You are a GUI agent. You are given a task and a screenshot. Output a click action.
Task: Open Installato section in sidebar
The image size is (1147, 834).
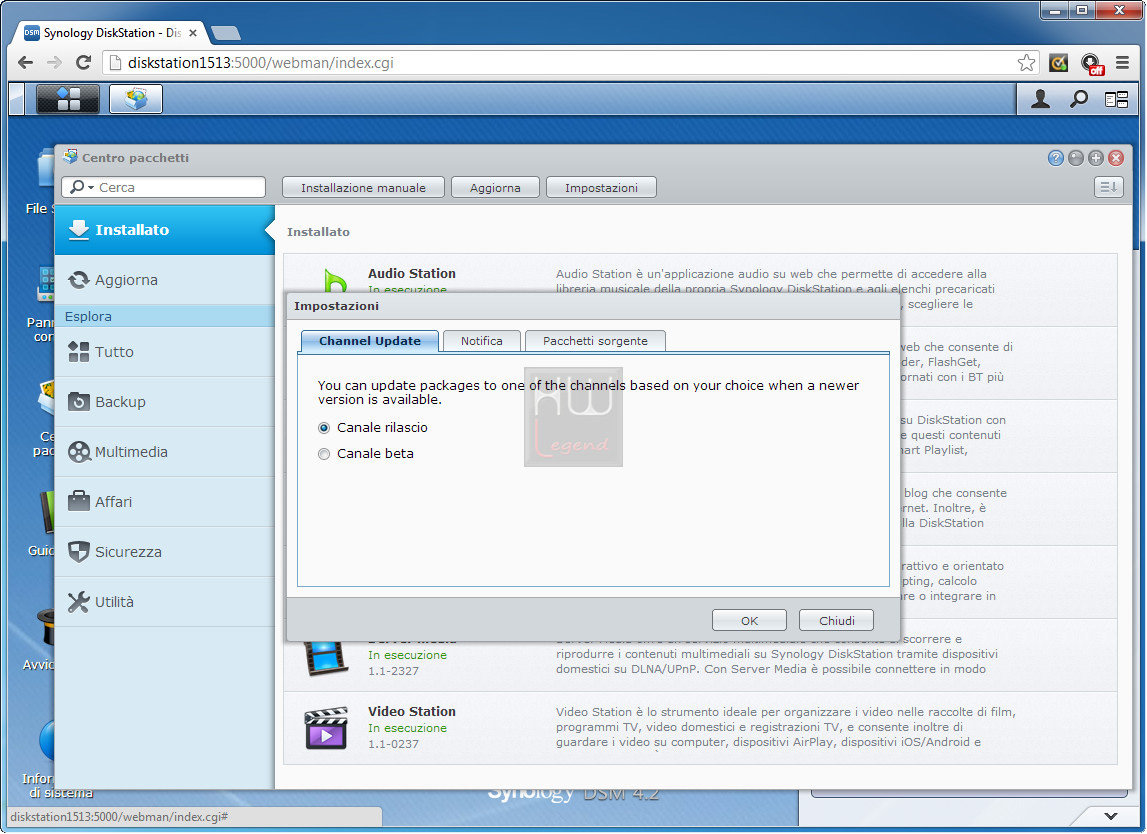tap(165, 230)
